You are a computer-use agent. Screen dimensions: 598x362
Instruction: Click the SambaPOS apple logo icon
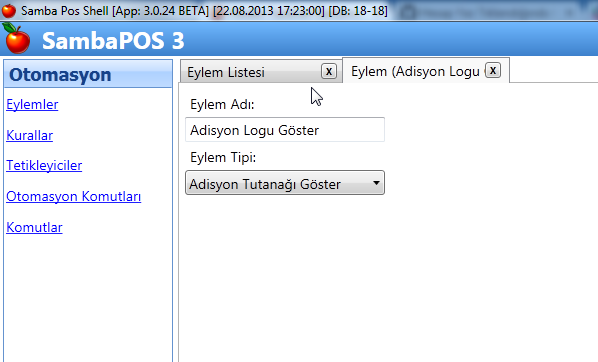16,39
